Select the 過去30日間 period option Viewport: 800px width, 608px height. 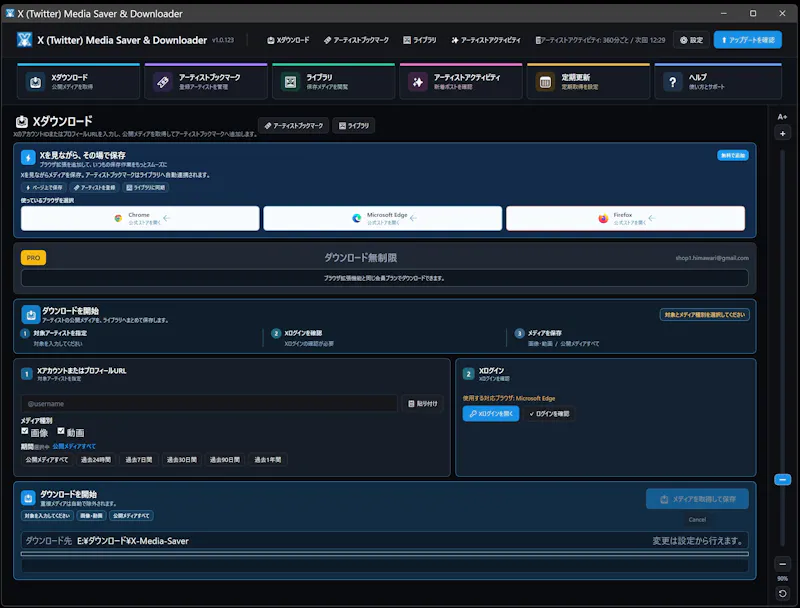coord(182,460)
